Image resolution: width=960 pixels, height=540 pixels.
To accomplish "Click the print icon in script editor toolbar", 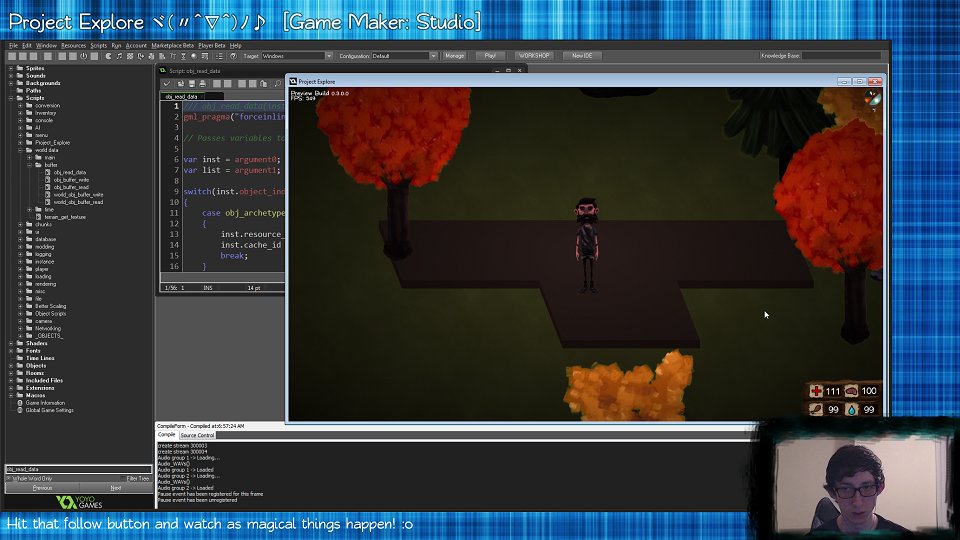I will click(203, 83).
